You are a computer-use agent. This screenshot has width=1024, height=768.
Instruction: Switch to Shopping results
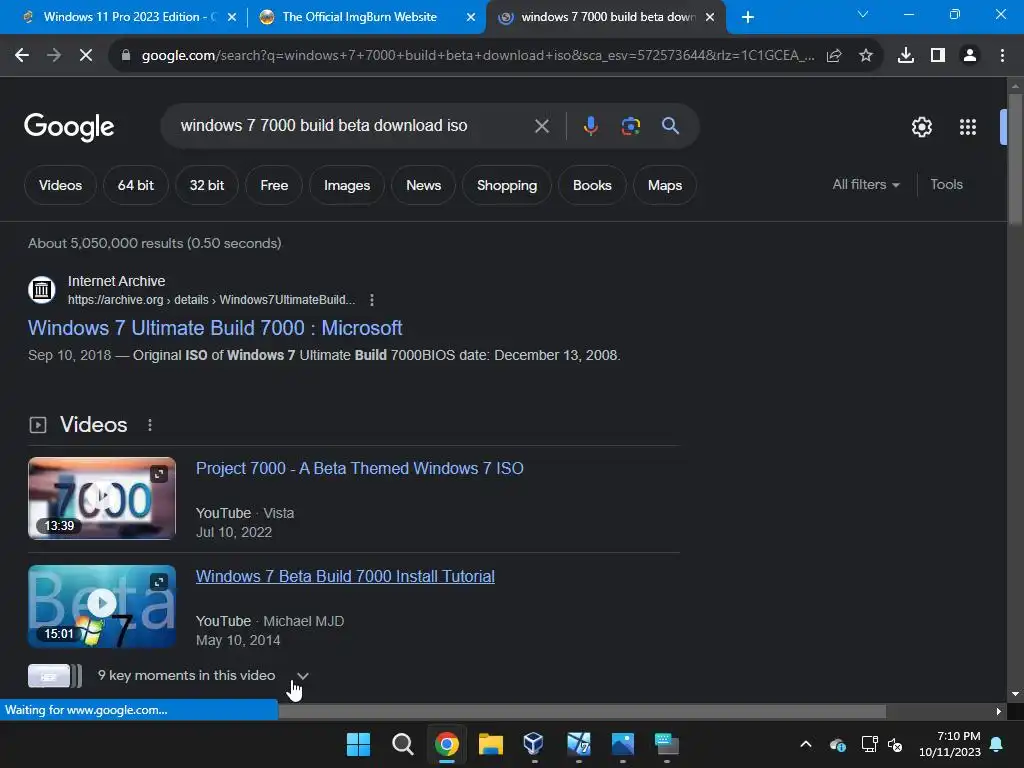[507, 185]
